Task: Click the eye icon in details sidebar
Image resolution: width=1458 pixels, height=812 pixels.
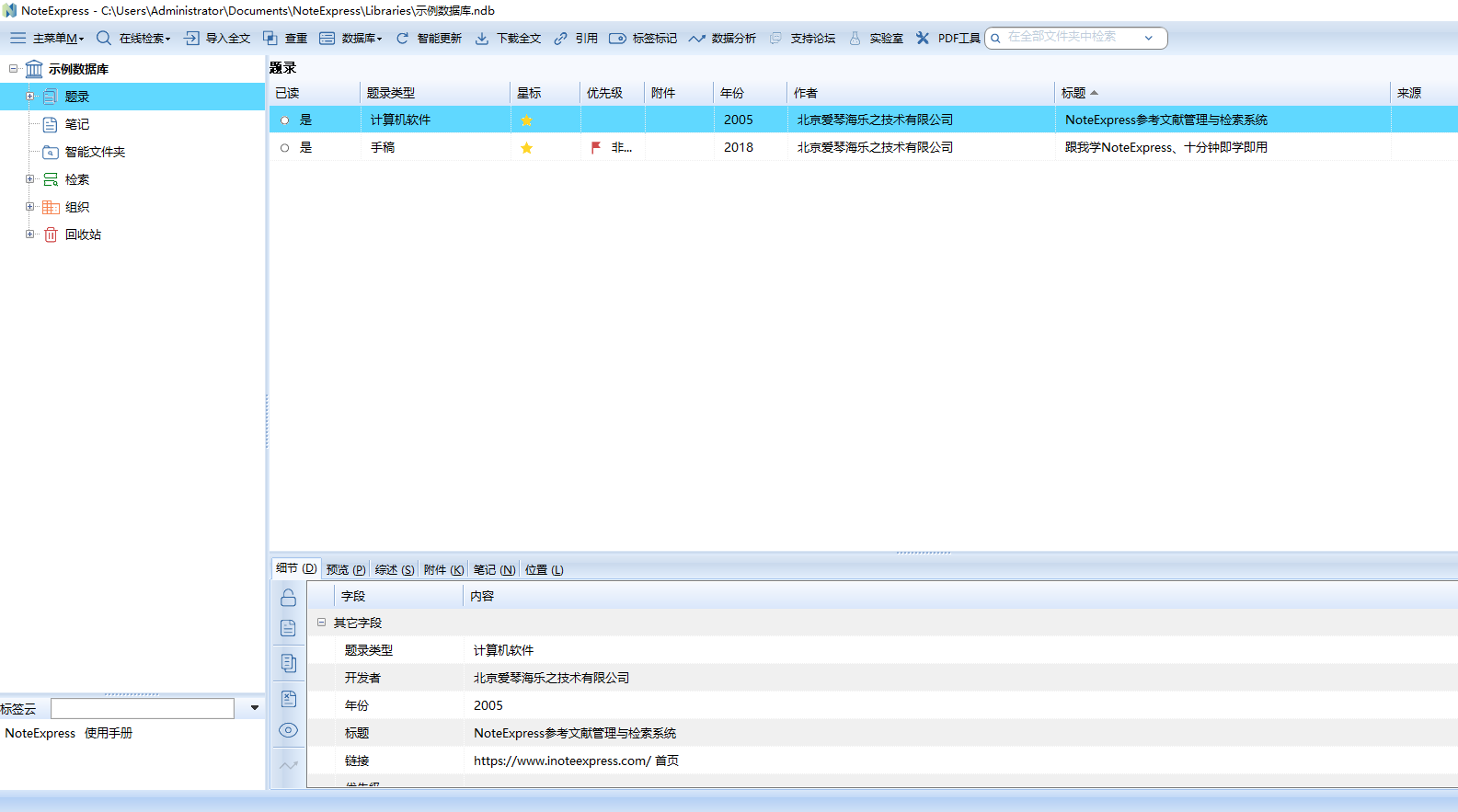Action: [288, 730]
